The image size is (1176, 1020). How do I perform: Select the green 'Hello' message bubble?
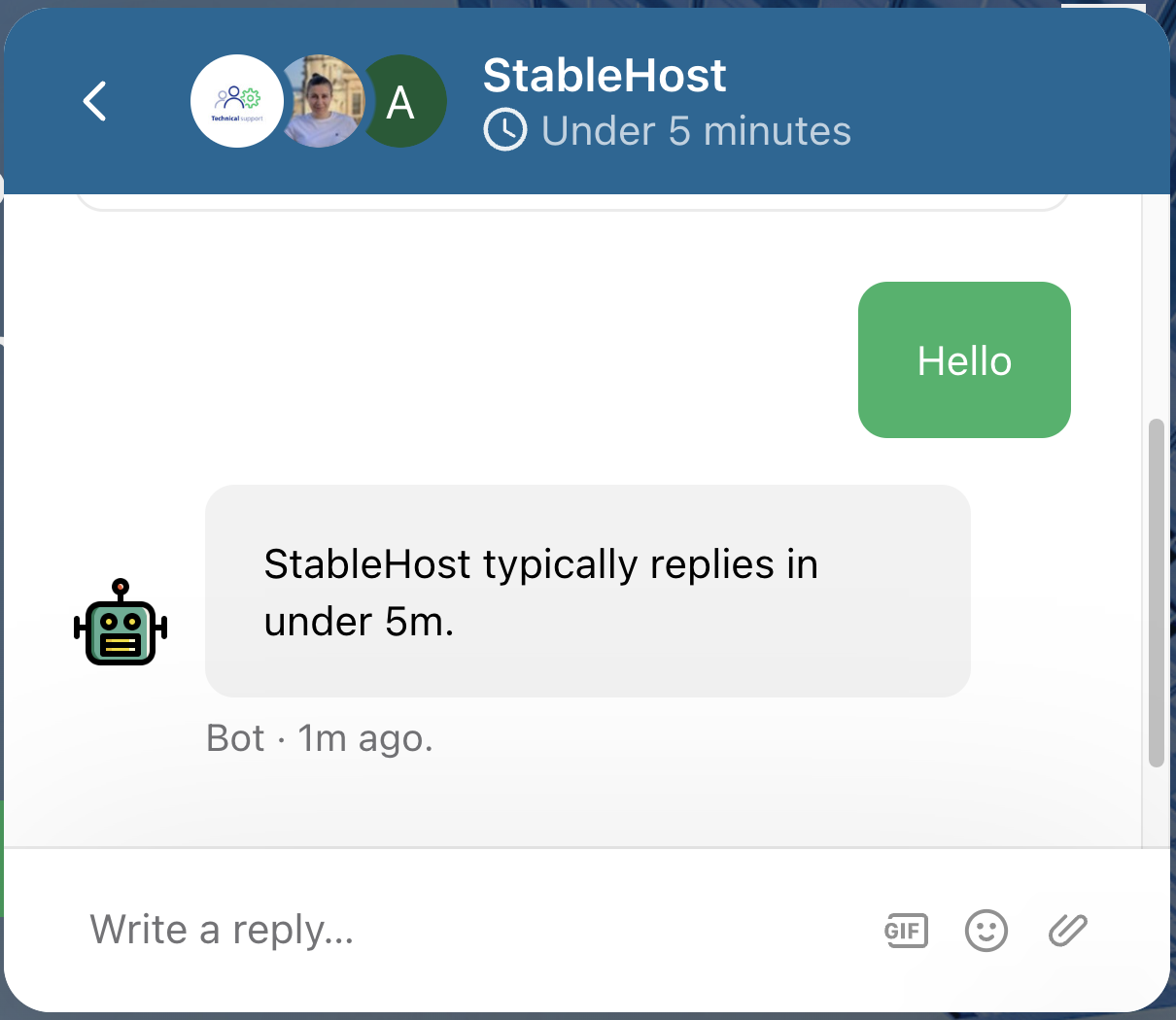963,359
